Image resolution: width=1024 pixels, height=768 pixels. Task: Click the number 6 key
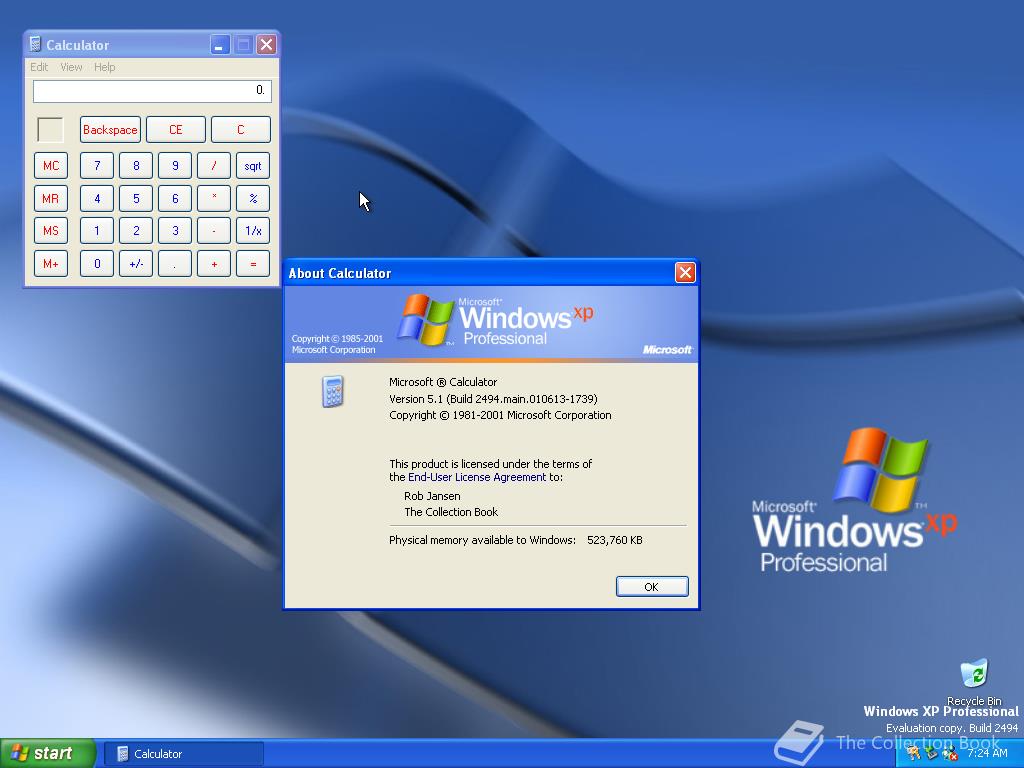175,199
